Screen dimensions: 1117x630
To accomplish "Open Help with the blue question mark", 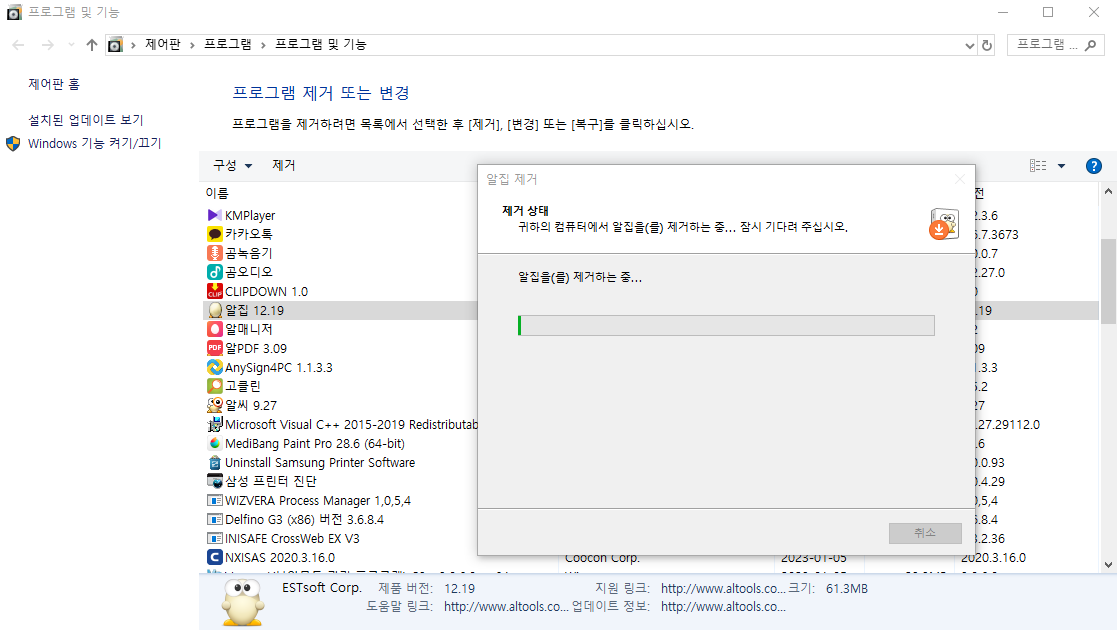I will click(1093, 166).
